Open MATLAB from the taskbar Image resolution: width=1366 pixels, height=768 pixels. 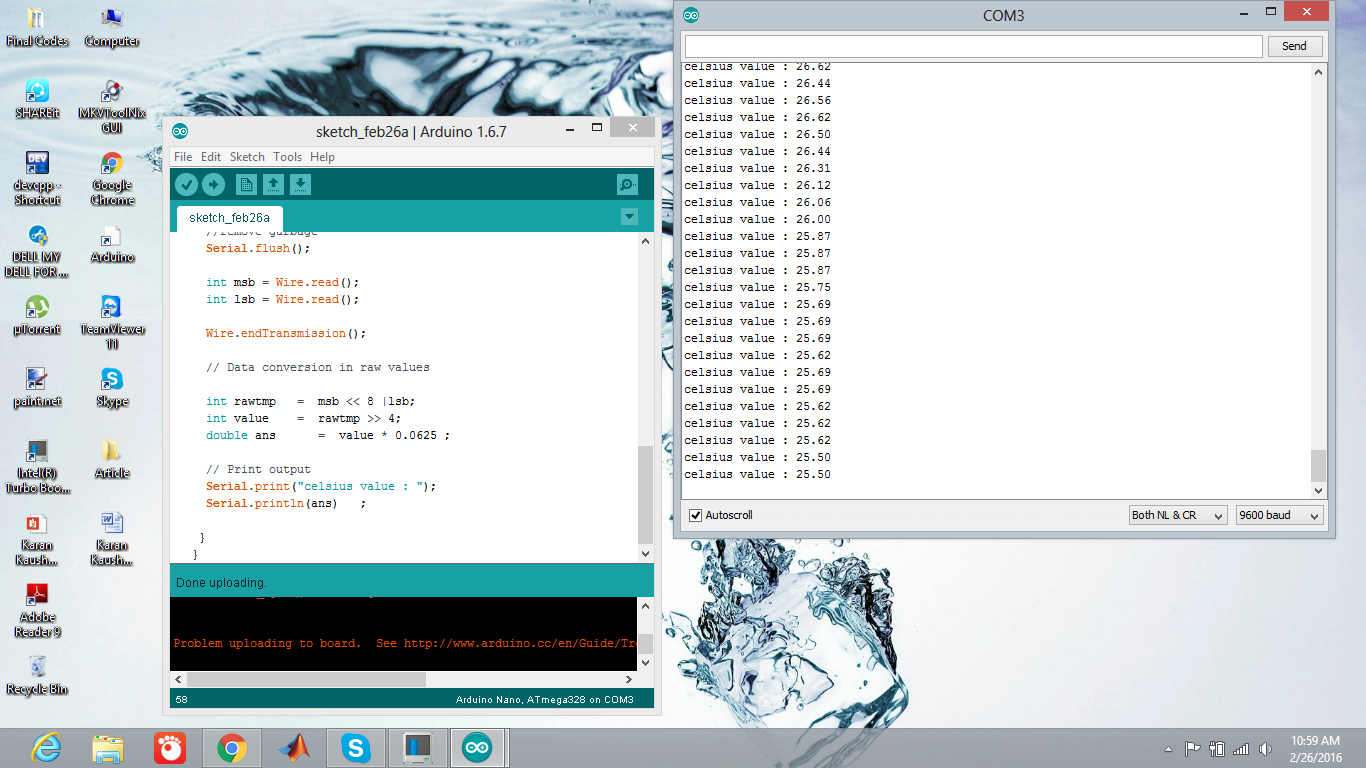pyautogui.click(x=294, y=748)
